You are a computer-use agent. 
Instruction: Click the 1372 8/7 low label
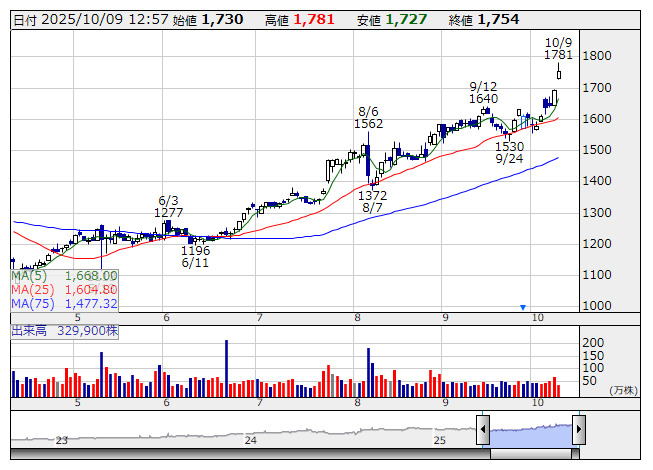[x=373, y=201]
